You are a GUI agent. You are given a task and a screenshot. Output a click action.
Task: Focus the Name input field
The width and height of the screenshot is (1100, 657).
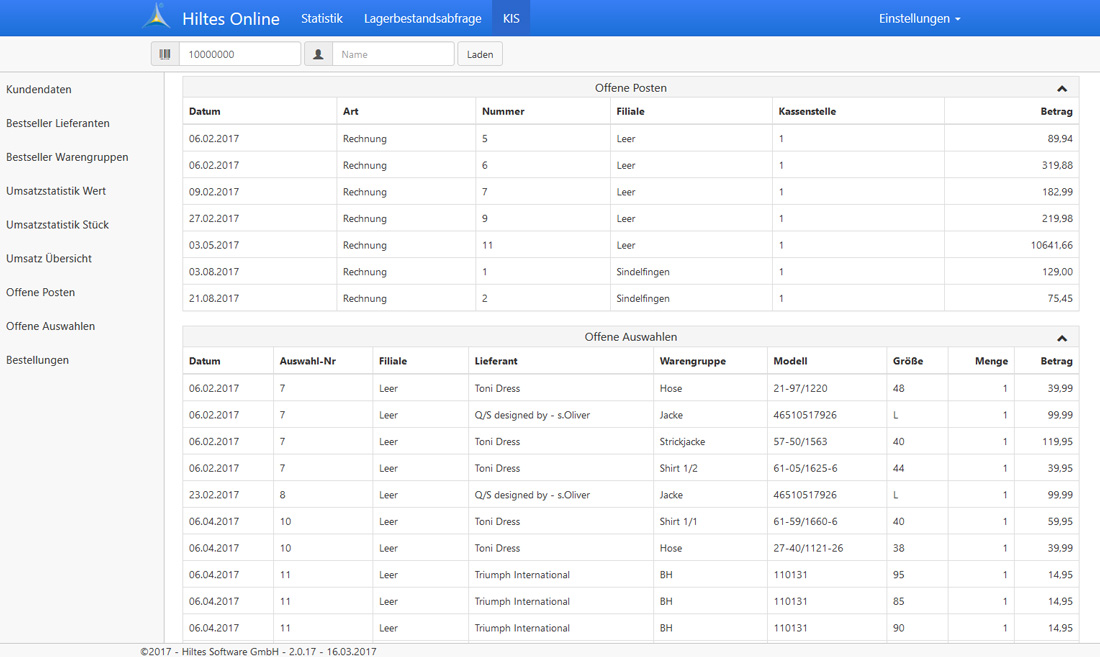(x=393, y=54)
